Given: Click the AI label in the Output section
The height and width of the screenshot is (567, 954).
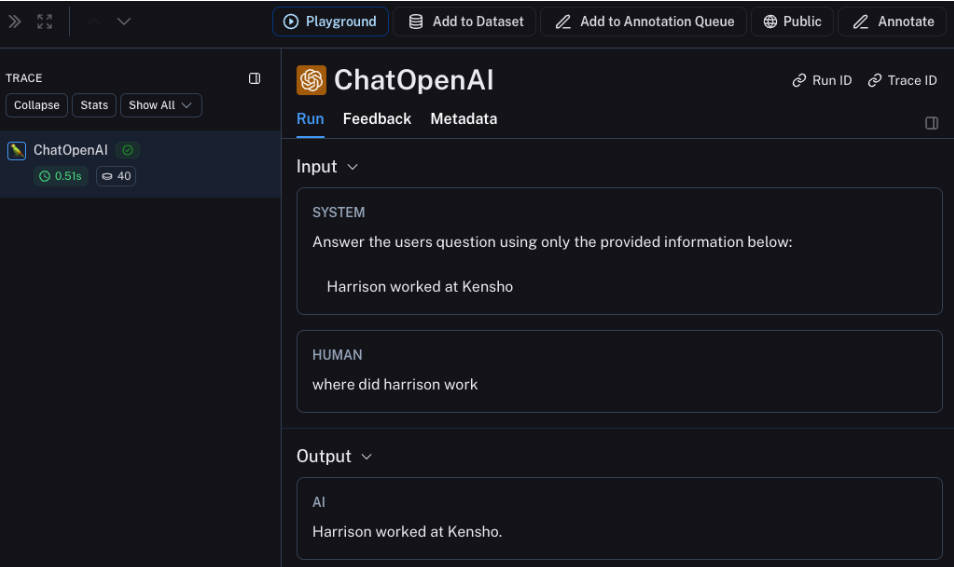Looking at the screenshot, I should [319, 503].
